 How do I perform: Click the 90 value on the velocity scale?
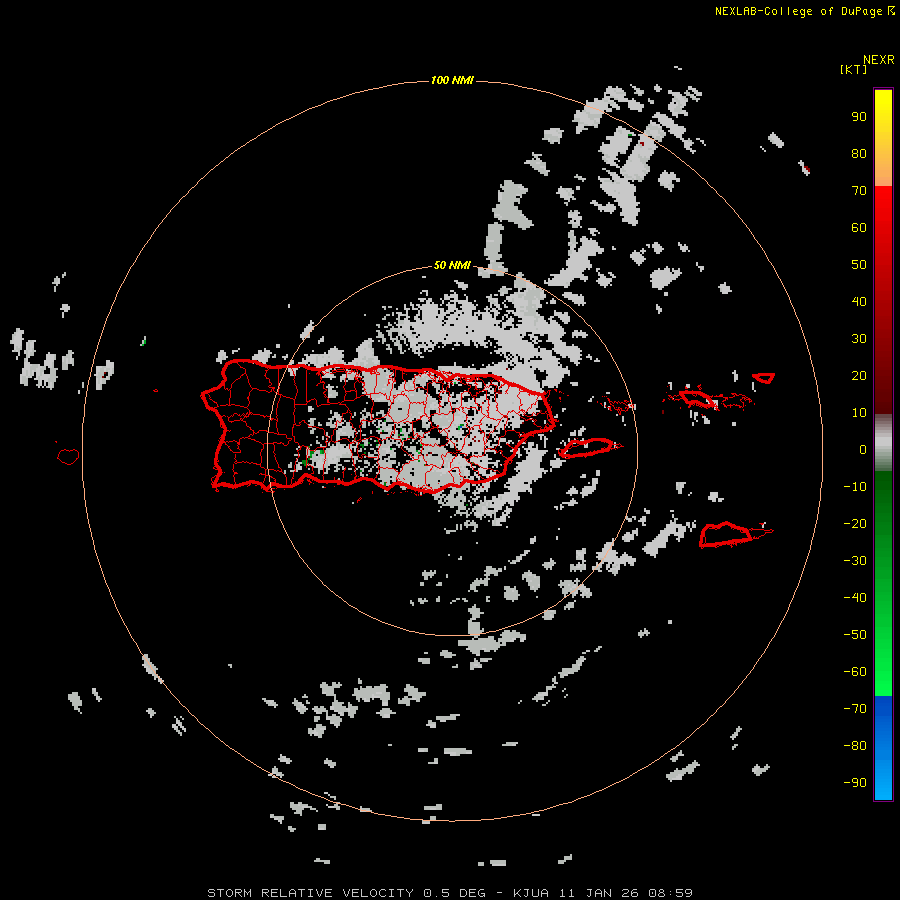click(x=859, y=117)
